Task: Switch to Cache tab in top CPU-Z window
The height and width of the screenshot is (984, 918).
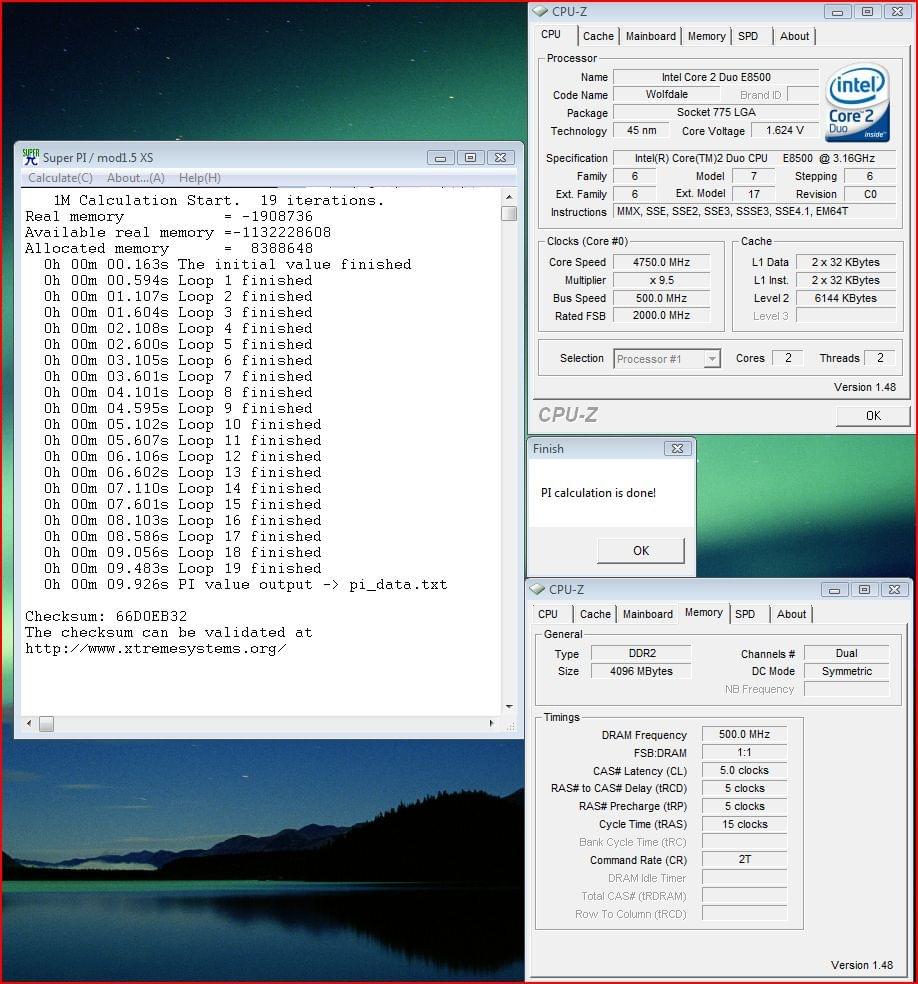Action: tap(598, 36)
